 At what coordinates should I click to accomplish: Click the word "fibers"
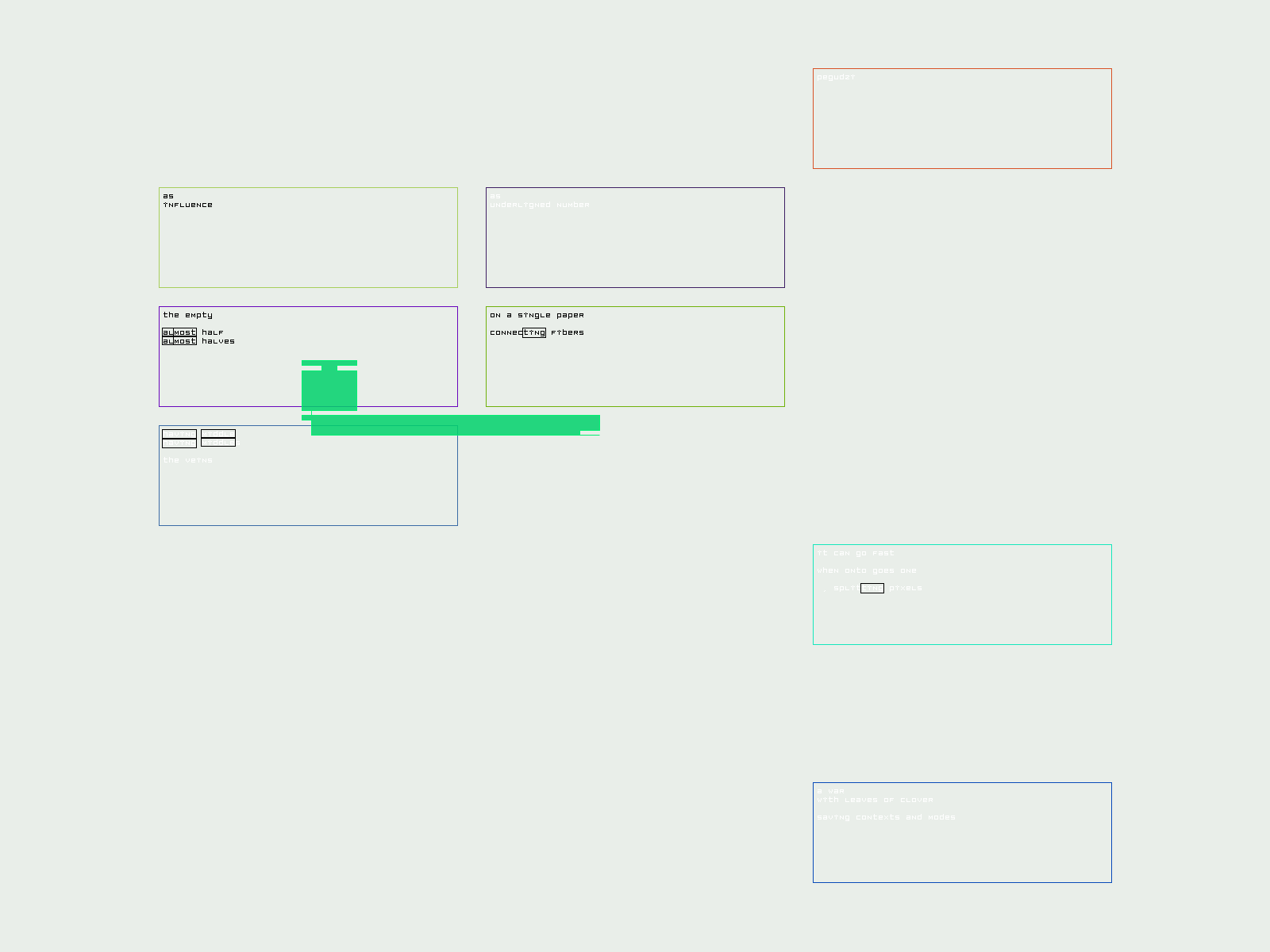click(568, 332)
